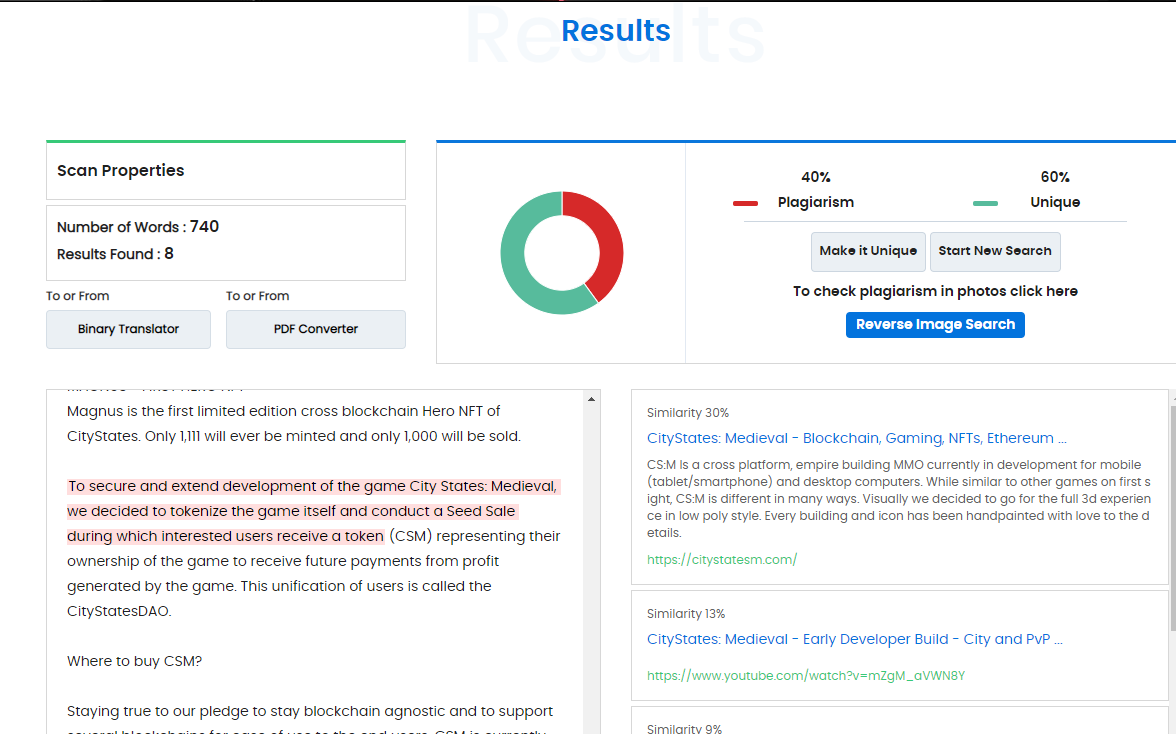This screenshot has width=1176, height=734.
Task: Click the 'CityStatesDAO.' text in the document
Action: (119, 612)
